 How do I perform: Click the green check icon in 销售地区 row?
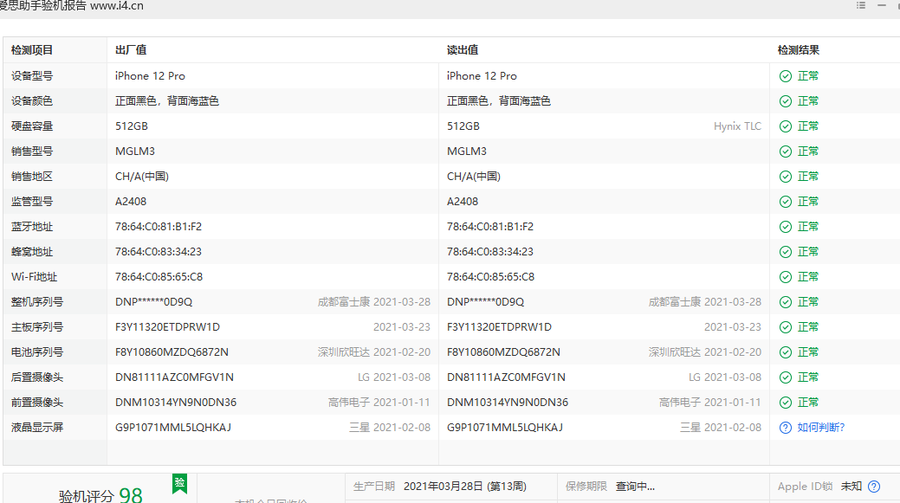point(785,177)
